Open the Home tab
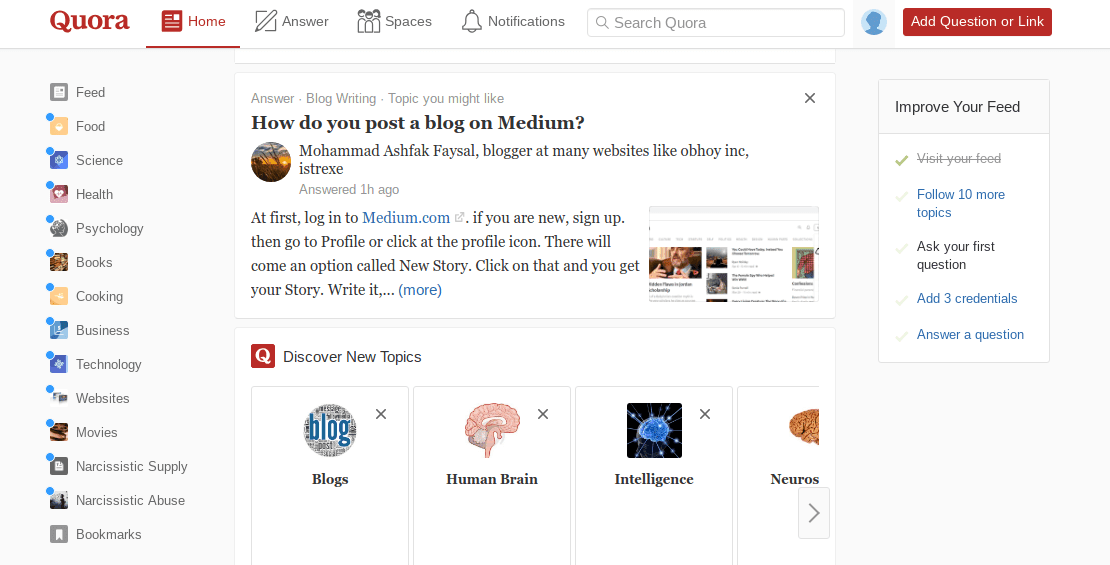Viewport: 1110px width, 565px height. click(x=193, y=21)
